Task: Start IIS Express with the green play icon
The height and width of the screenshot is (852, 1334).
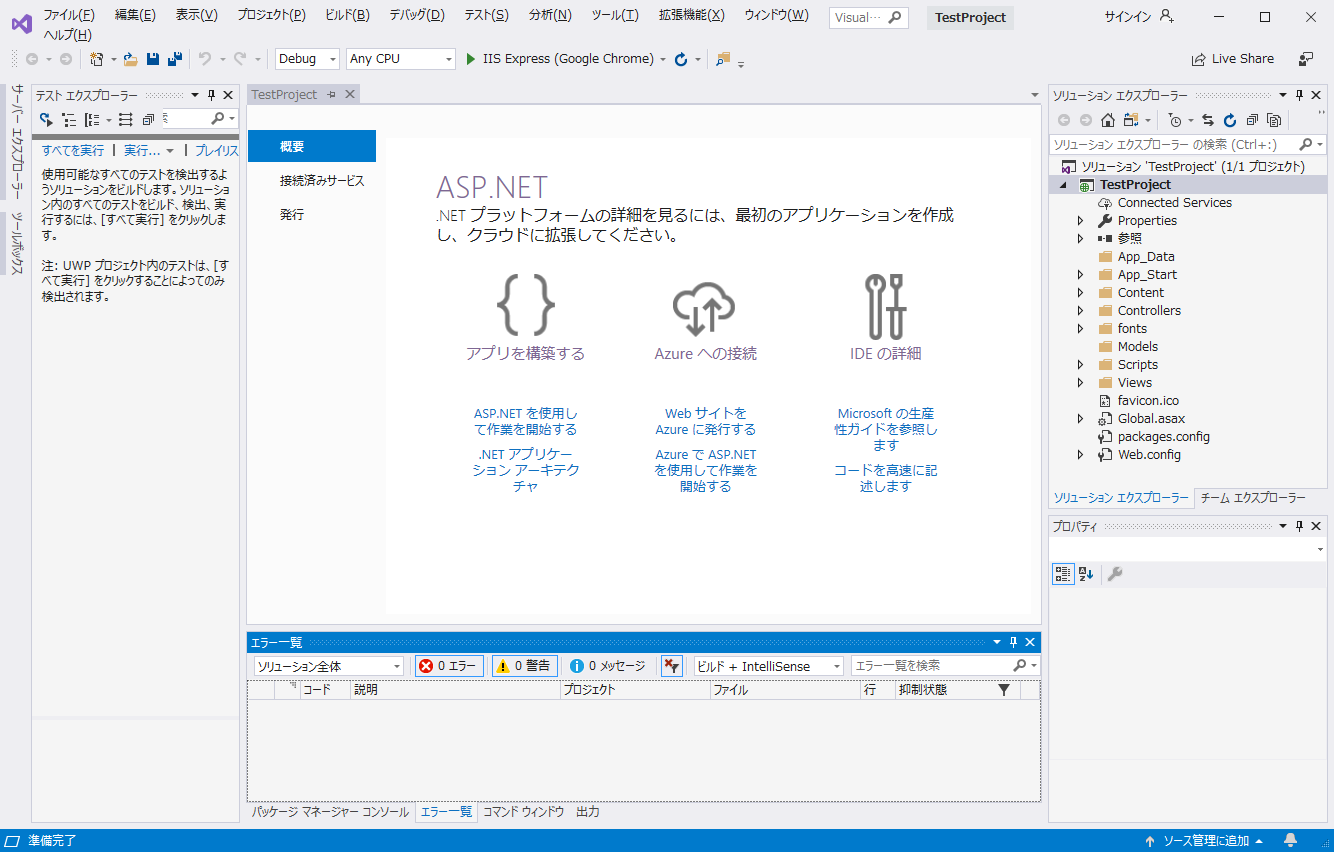Action: 471,59
